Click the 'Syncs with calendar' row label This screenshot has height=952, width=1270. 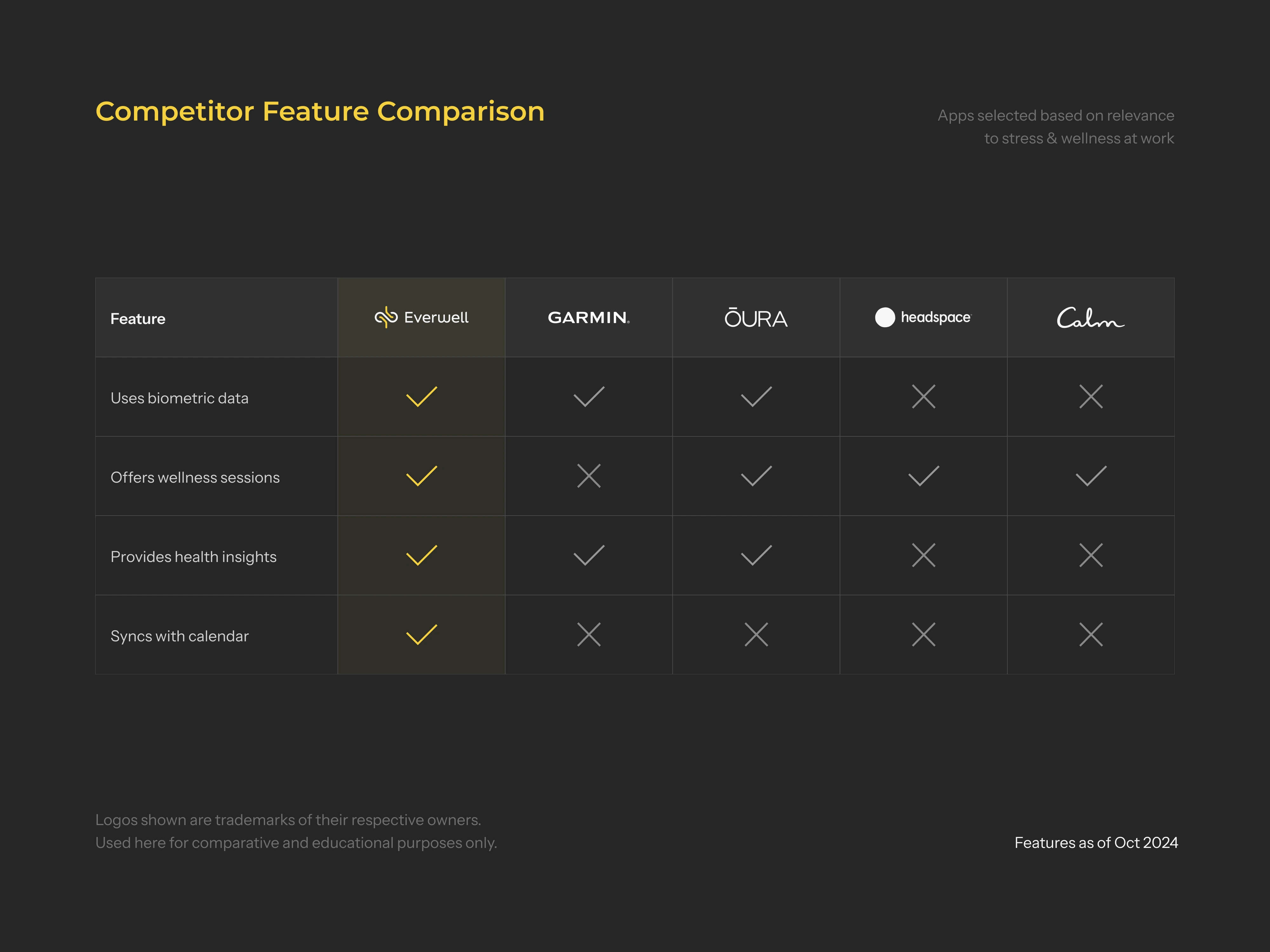coord(180,636)
